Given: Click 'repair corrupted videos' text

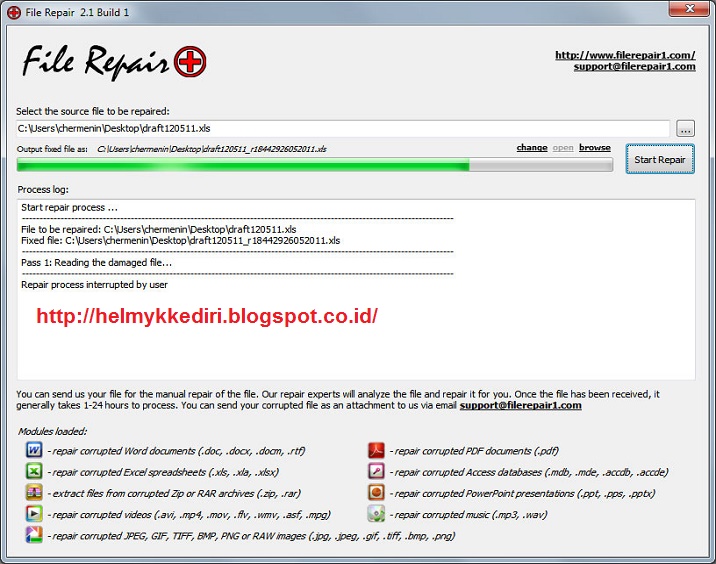Looking at the screenshot, I should 189,515.
